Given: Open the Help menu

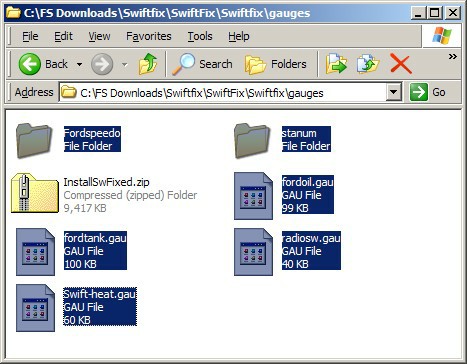Looking at the screenshot, I should [239, 36].
